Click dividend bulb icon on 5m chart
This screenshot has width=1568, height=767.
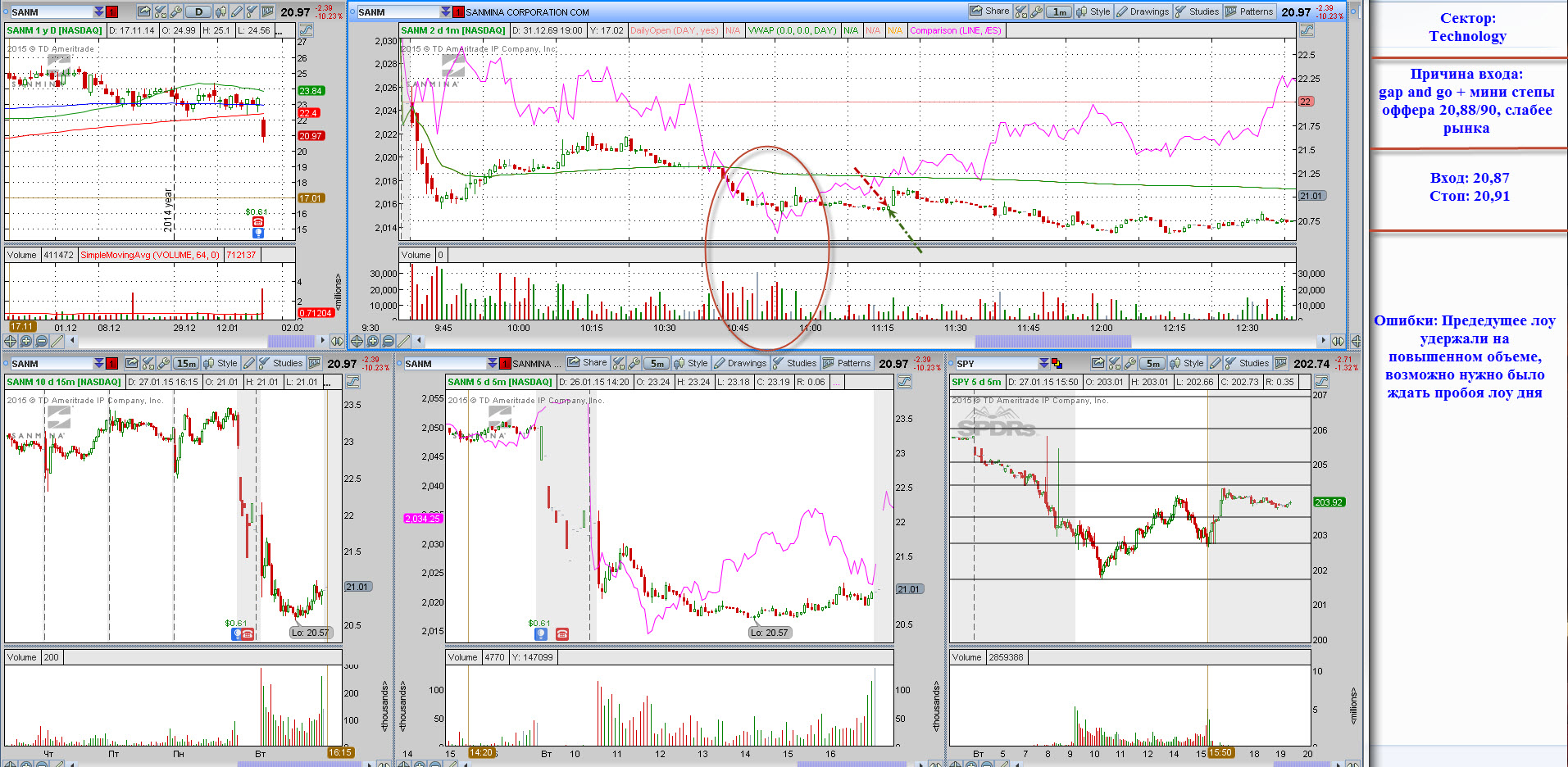[x=541, y=633]
